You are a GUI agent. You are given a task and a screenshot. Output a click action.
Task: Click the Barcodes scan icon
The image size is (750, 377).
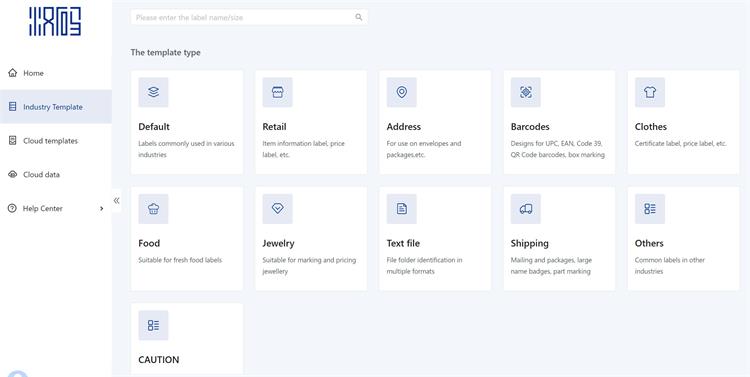pos(526,92)
